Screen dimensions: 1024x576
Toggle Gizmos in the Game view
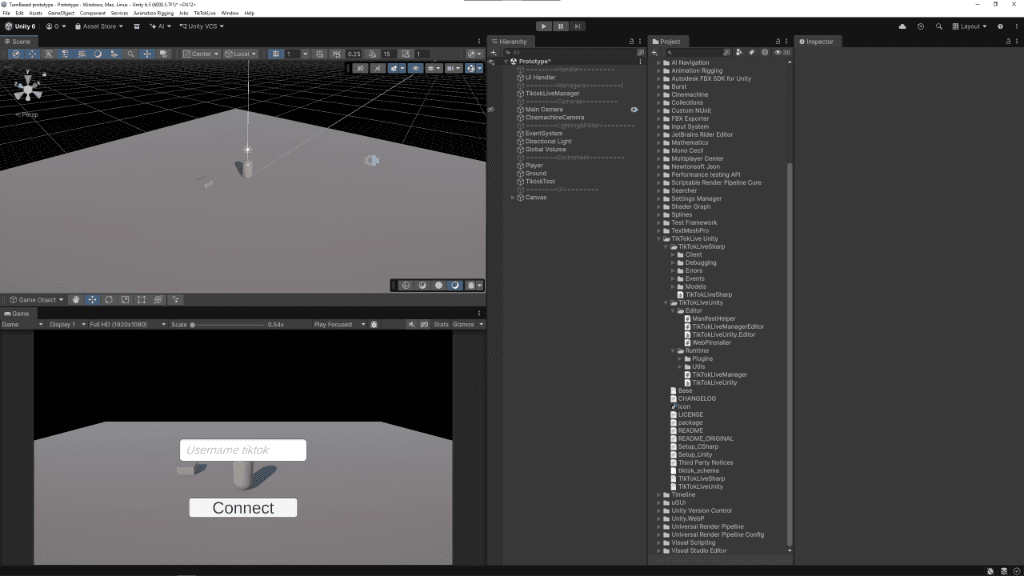pos(463,325)
